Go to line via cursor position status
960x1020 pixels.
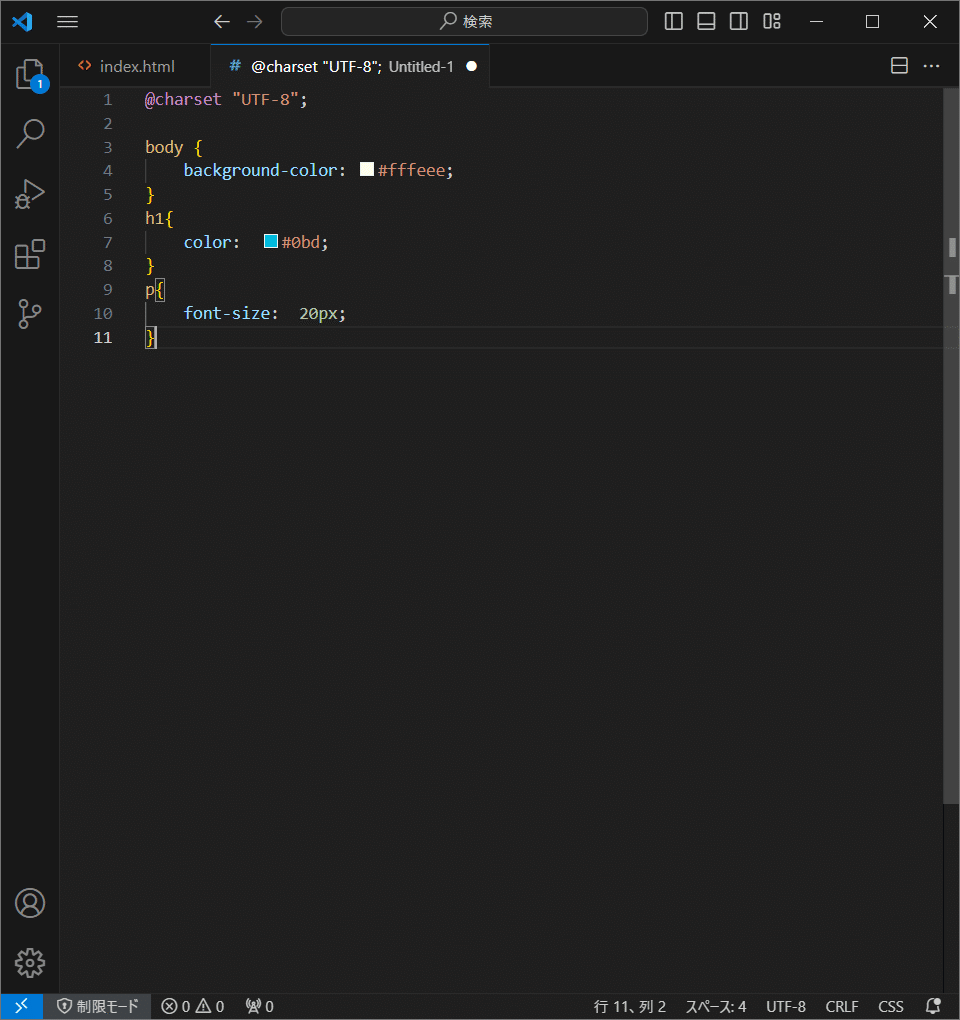(x=630, y=1006)
